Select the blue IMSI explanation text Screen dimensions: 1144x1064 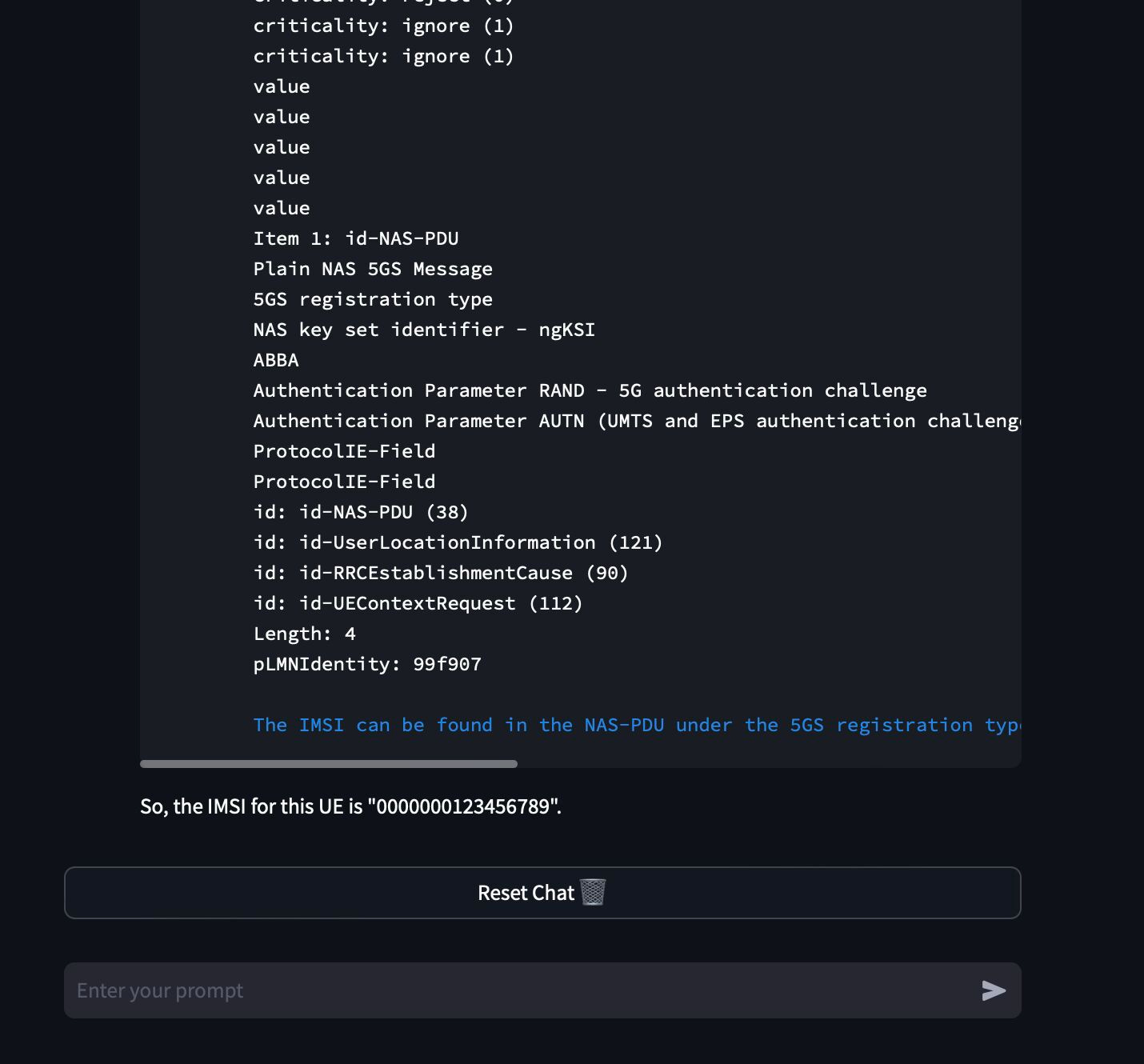[560, 725]
